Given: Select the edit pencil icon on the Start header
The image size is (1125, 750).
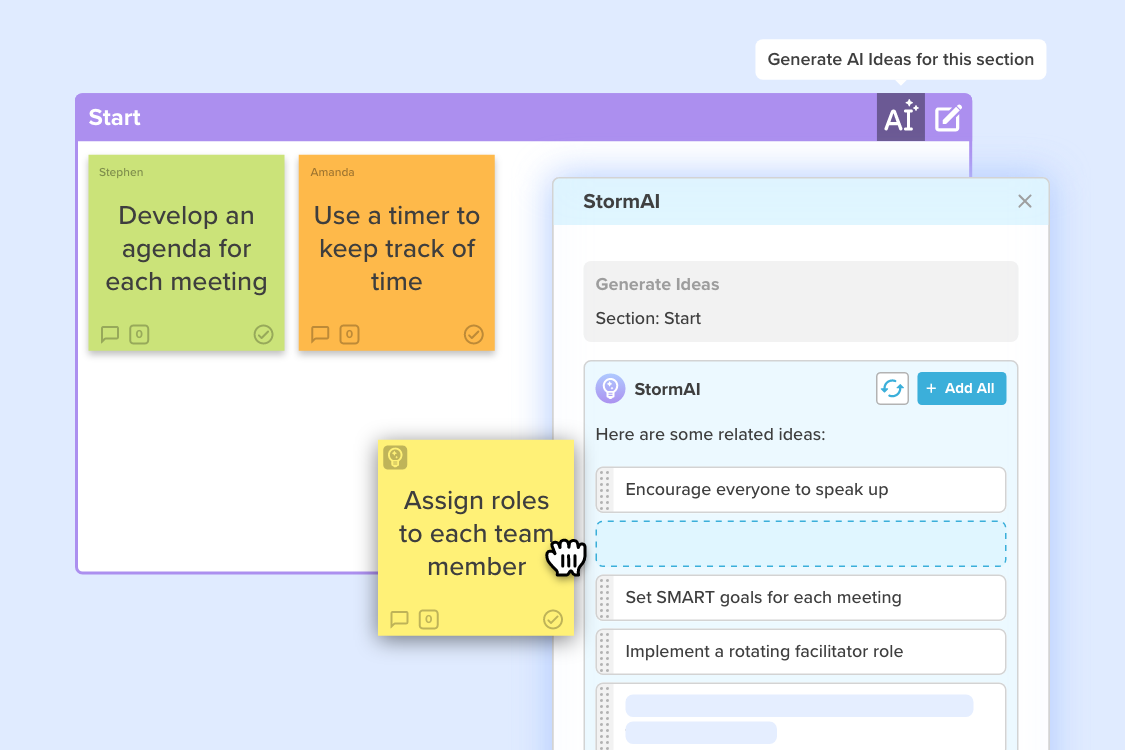Looking at the screenshot, I should click(948, 116).
